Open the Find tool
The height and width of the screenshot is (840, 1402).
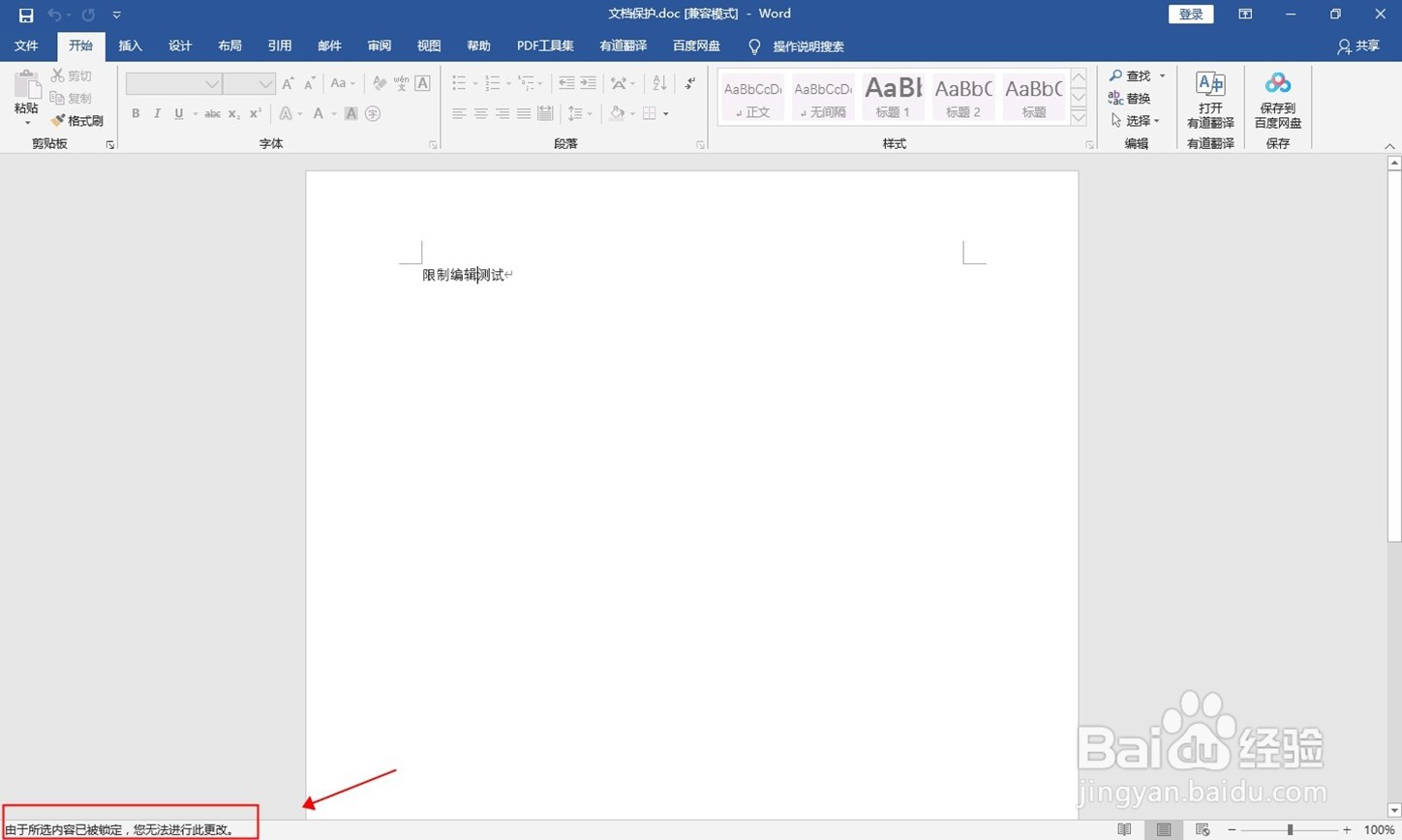[1134, 75]
